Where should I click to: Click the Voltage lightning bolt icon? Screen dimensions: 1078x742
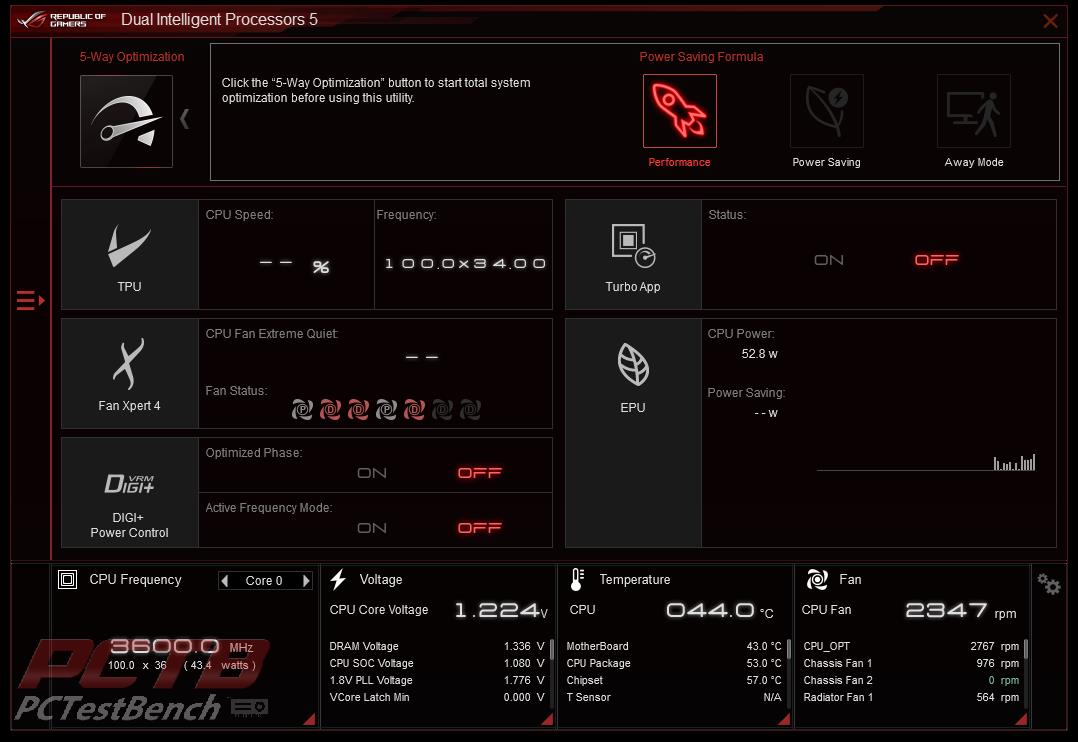point(338,580)
